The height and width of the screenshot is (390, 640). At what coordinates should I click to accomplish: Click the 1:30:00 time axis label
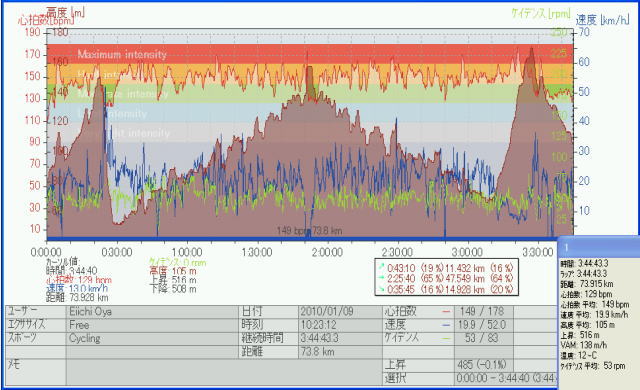pos(257,252)
